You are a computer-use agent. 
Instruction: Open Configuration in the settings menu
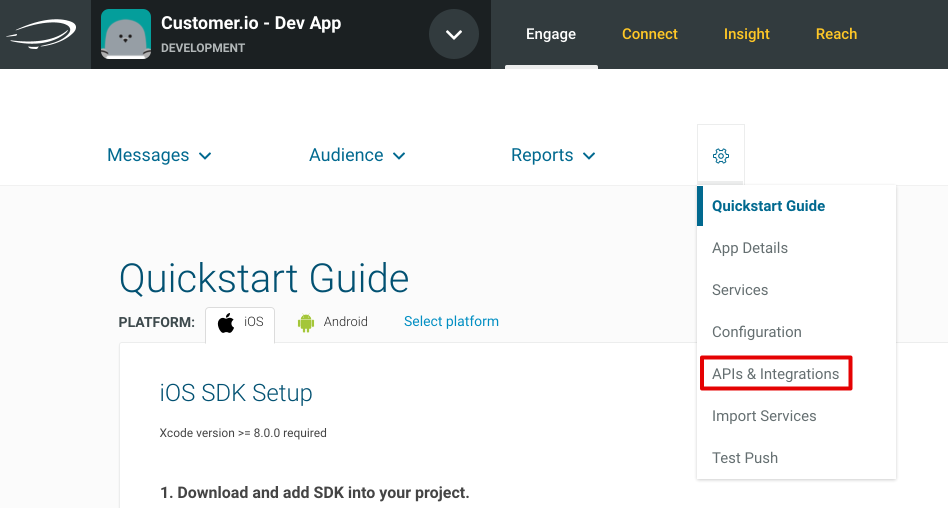click(757, 332)
